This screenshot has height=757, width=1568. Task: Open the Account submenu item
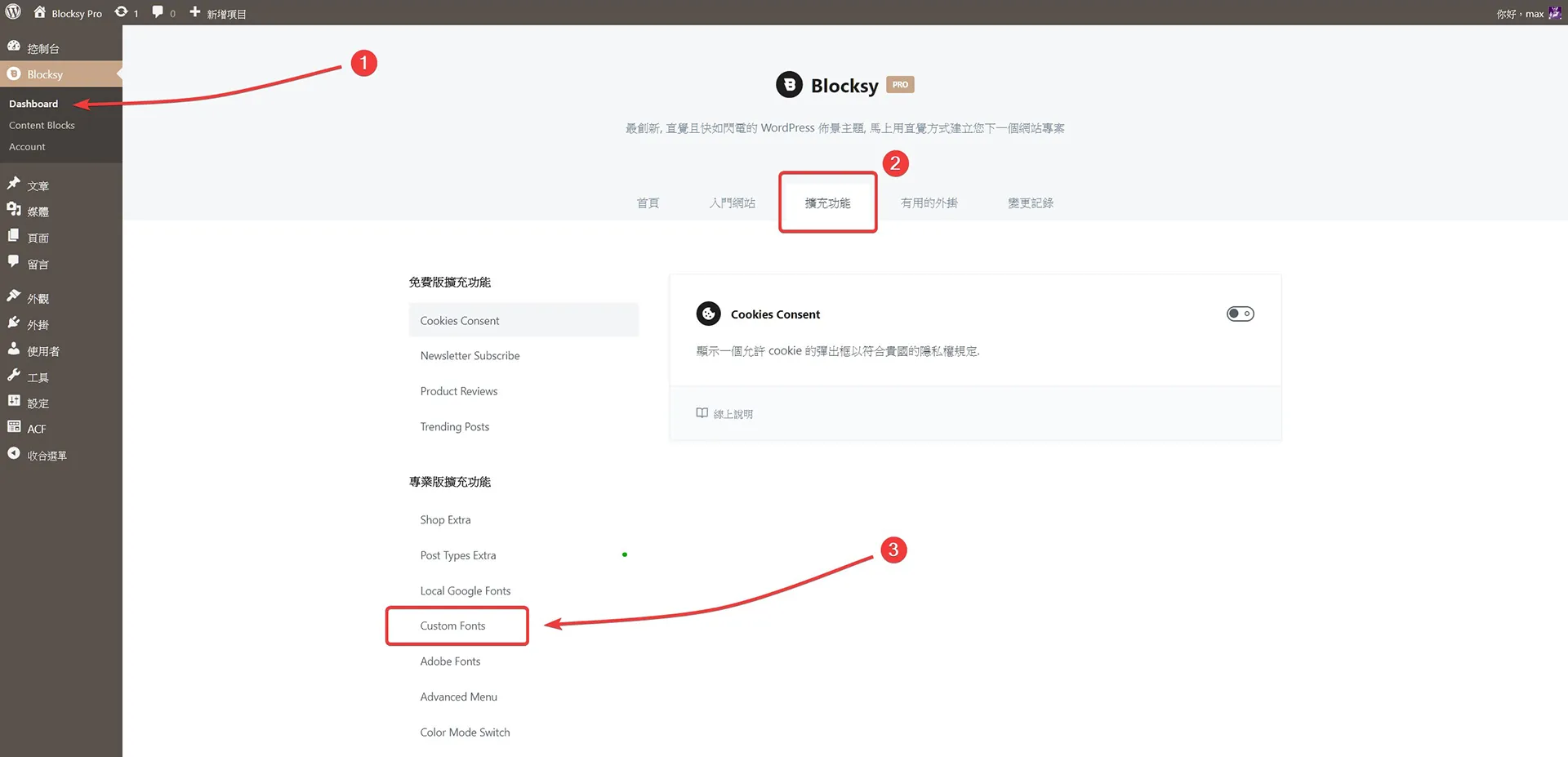click(27, 147)
